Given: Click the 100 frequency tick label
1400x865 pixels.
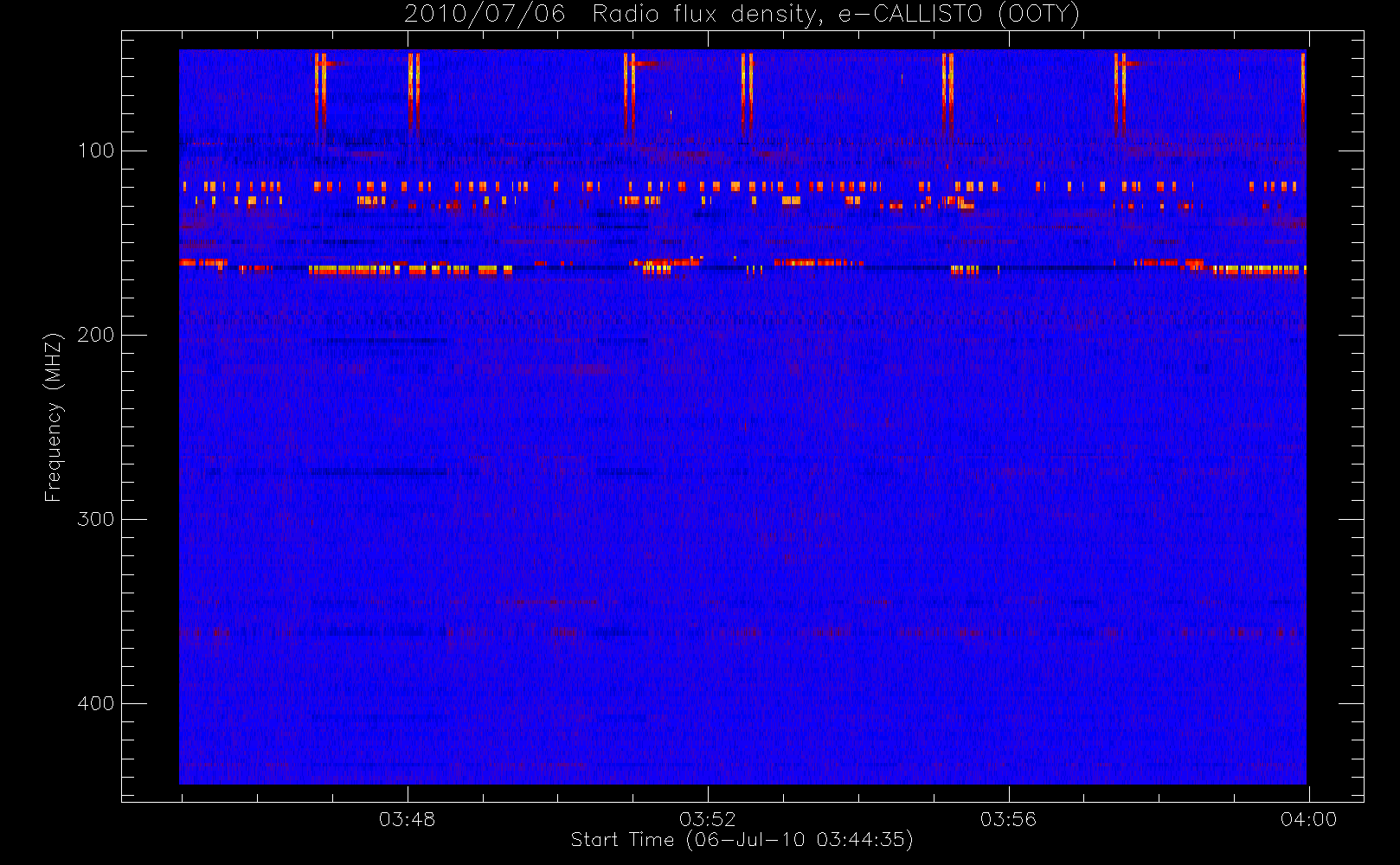Looking at the screenshot, I should click(x=96, y=151).
